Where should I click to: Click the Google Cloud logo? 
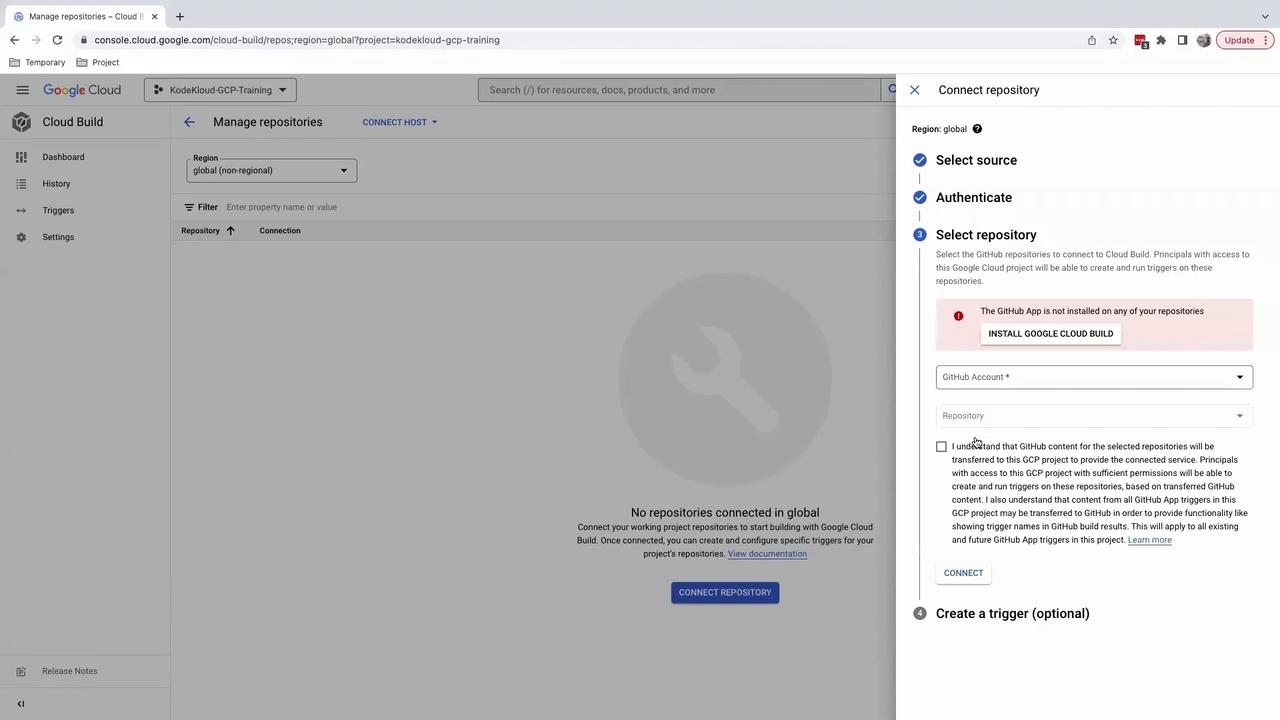click(x=82, y=90)
